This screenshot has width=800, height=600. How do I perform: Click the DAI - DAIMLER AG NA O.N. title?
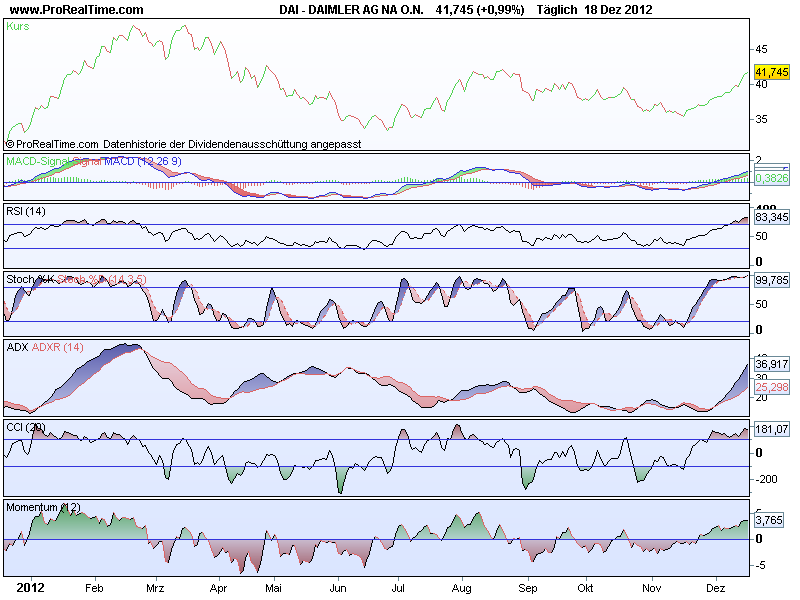[351, 10]
